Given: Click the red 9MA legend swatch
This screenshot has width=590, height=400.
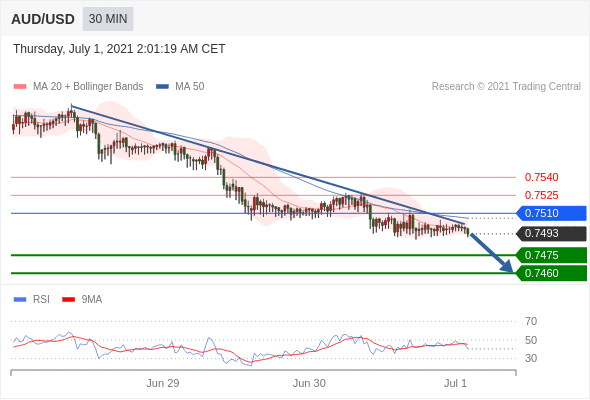Looking at the screenshot, I should pos(68,300).
